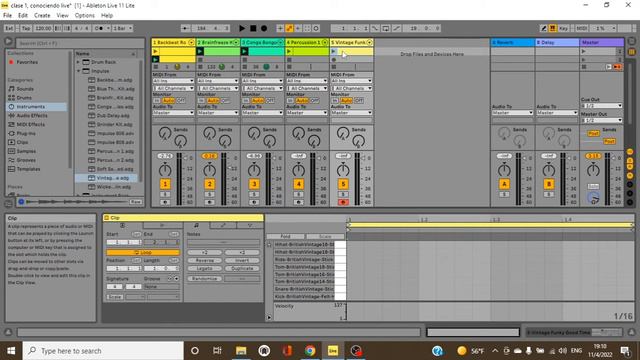Deactivate track 3 with its activator button
The image size is (640, 360).
click(x=254, y=184)
